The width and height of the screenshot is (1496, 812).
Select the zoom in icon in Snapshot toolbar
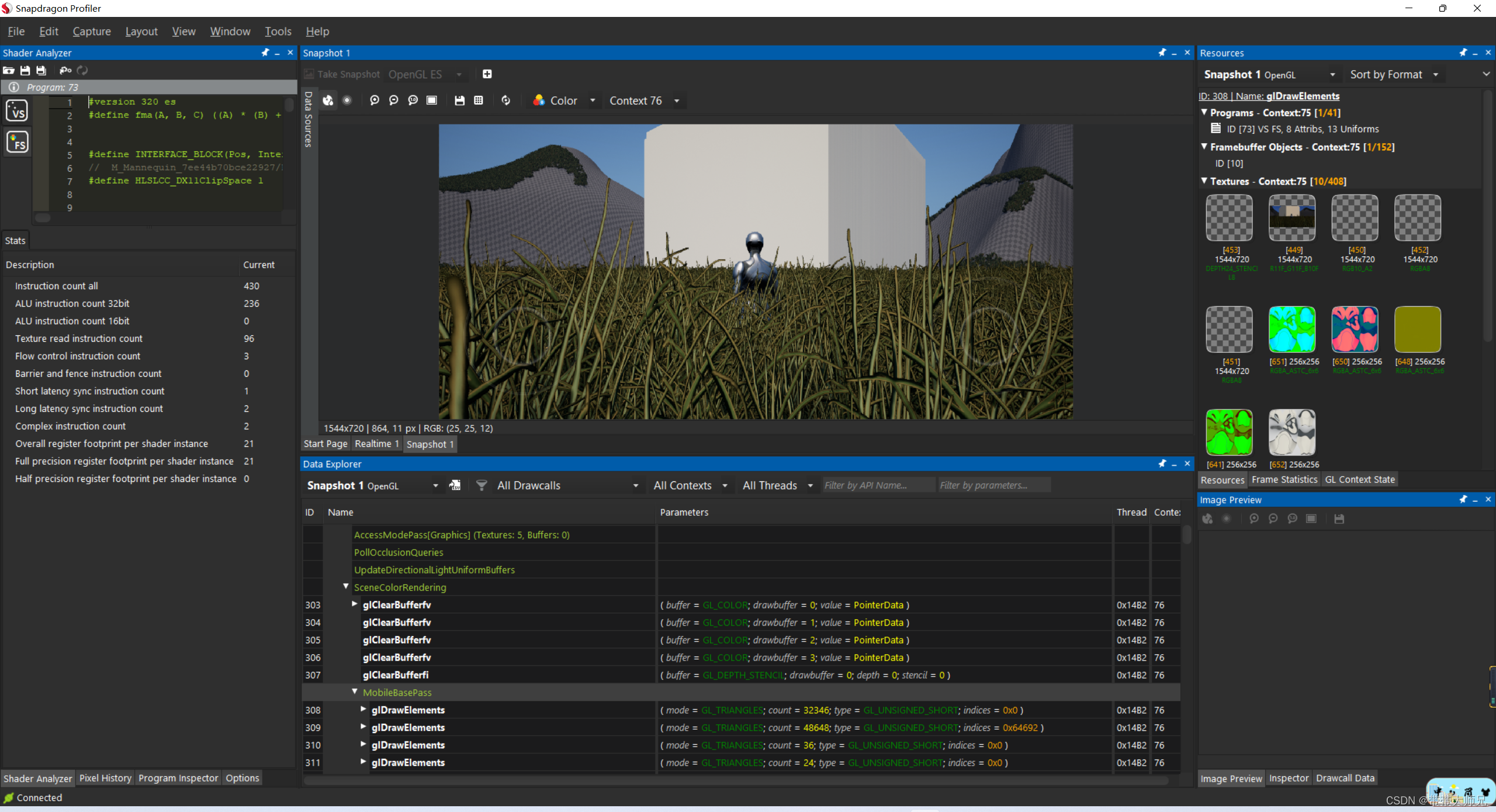(375, 100)
